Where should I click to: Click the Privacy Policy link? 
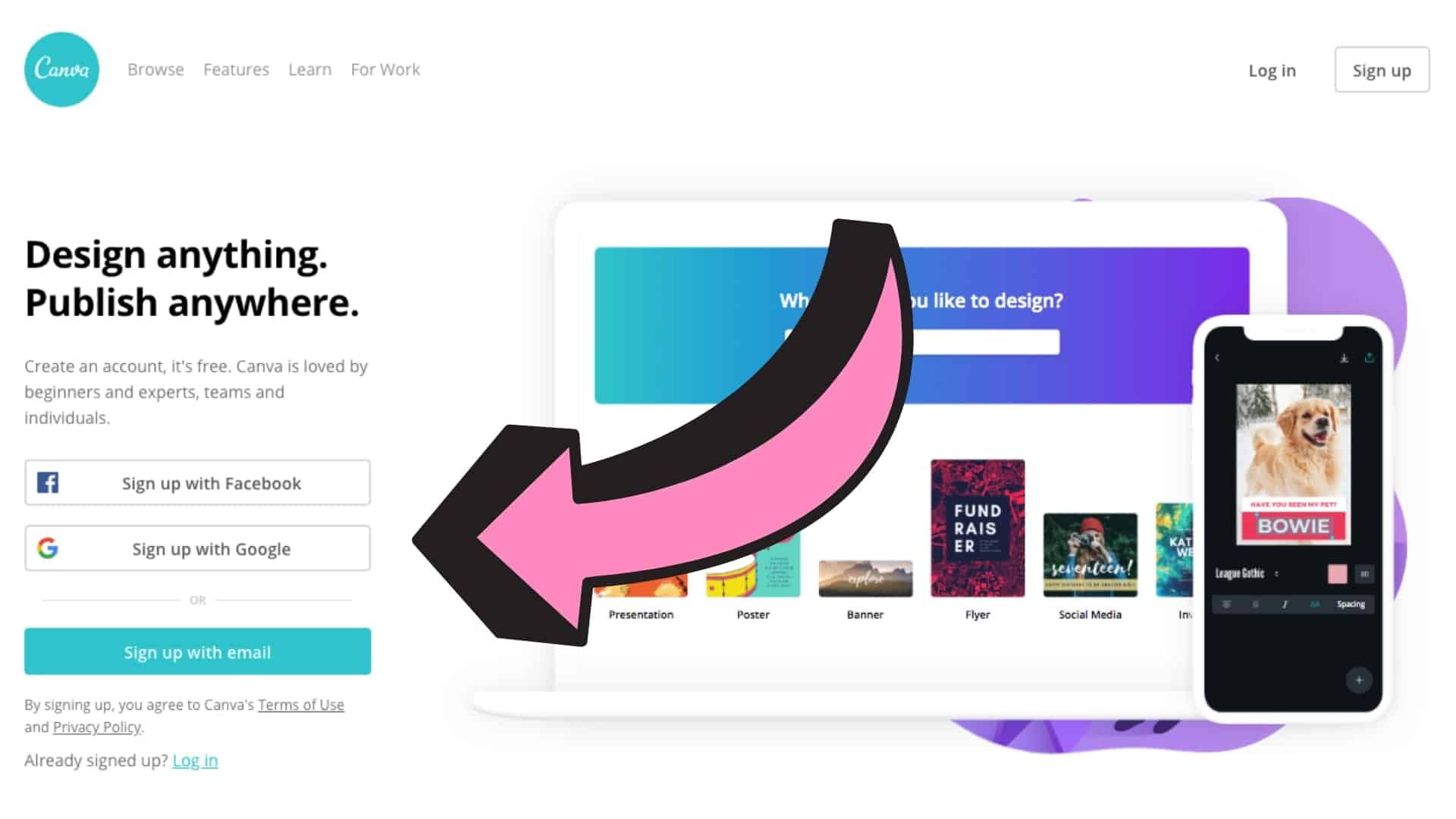coord(96,727)
